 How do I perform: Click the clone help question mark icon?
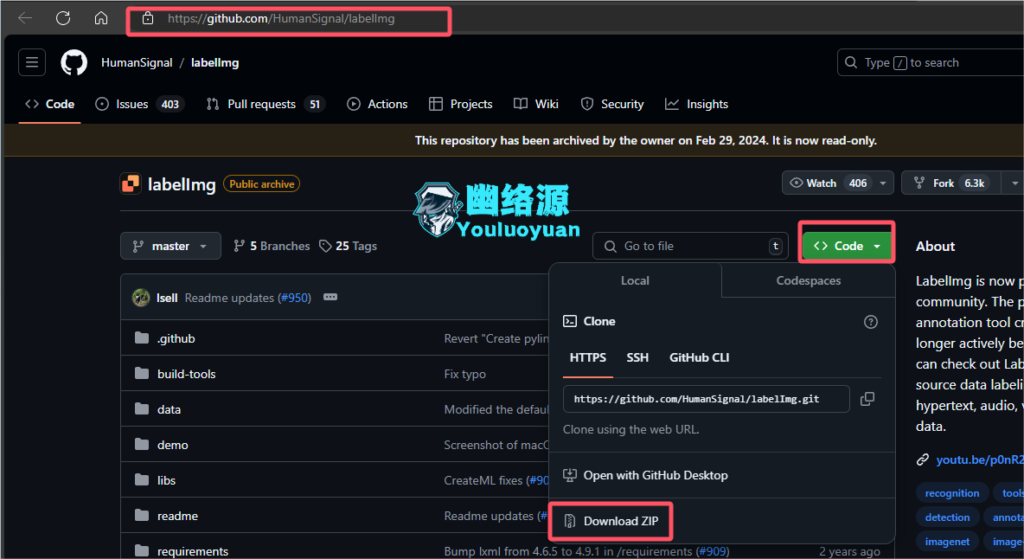(x=871, y=322)
